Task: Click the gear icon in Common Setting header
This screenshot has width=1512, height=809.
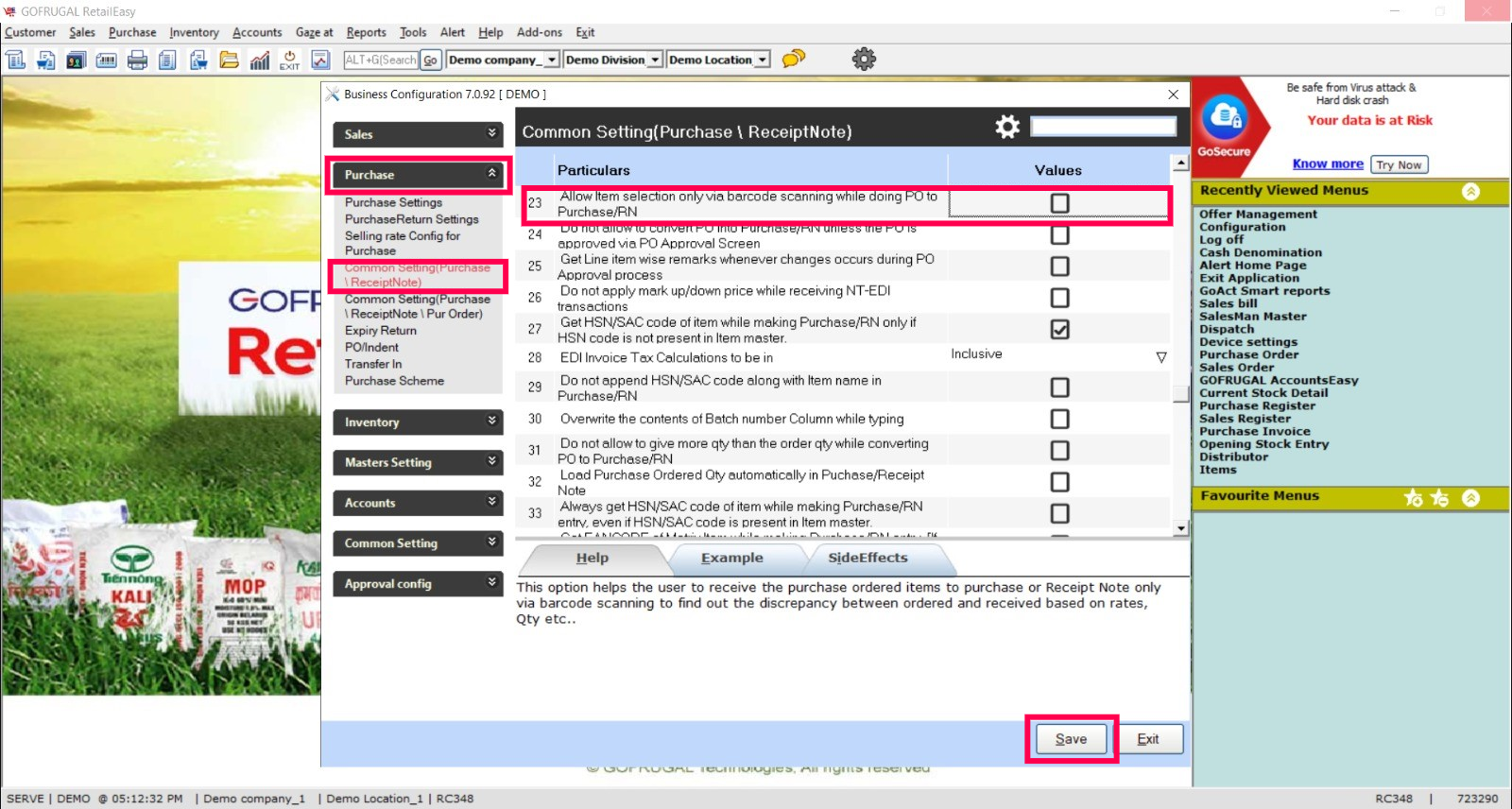Action: [1007, 128]
